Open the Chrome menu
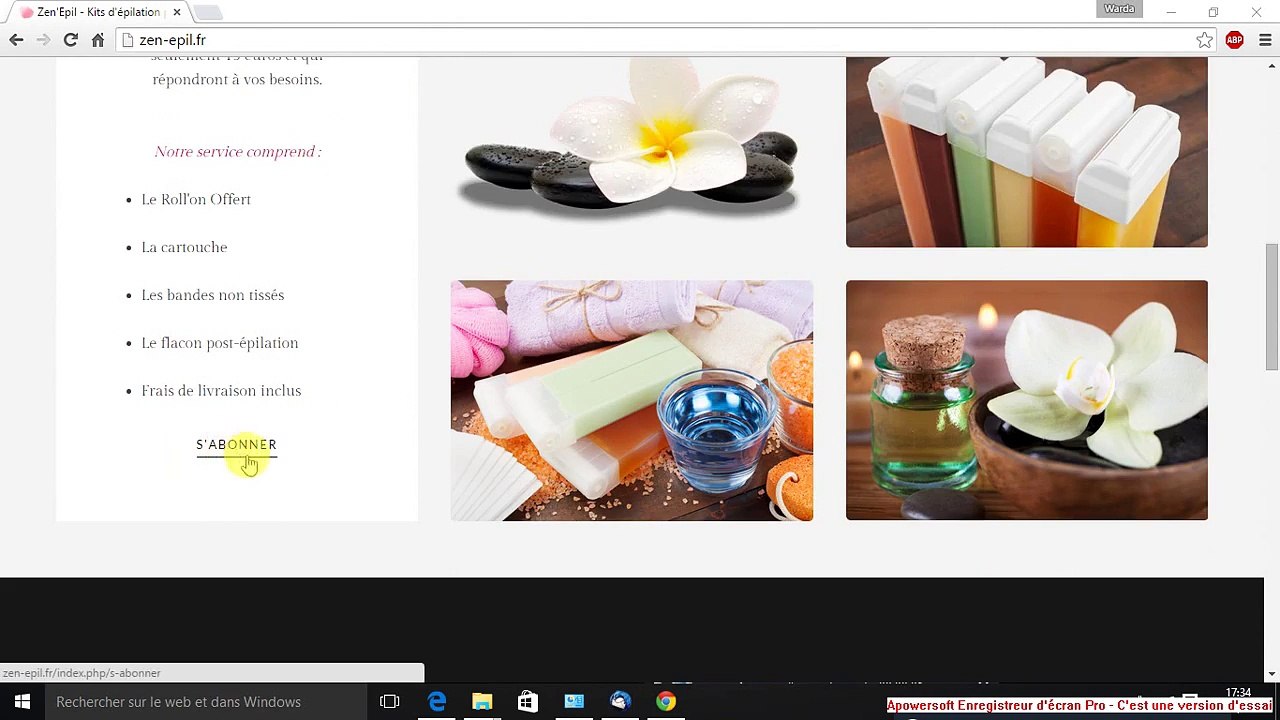This screenshot has height=720, width=1280. click(x=1265, y=40)
